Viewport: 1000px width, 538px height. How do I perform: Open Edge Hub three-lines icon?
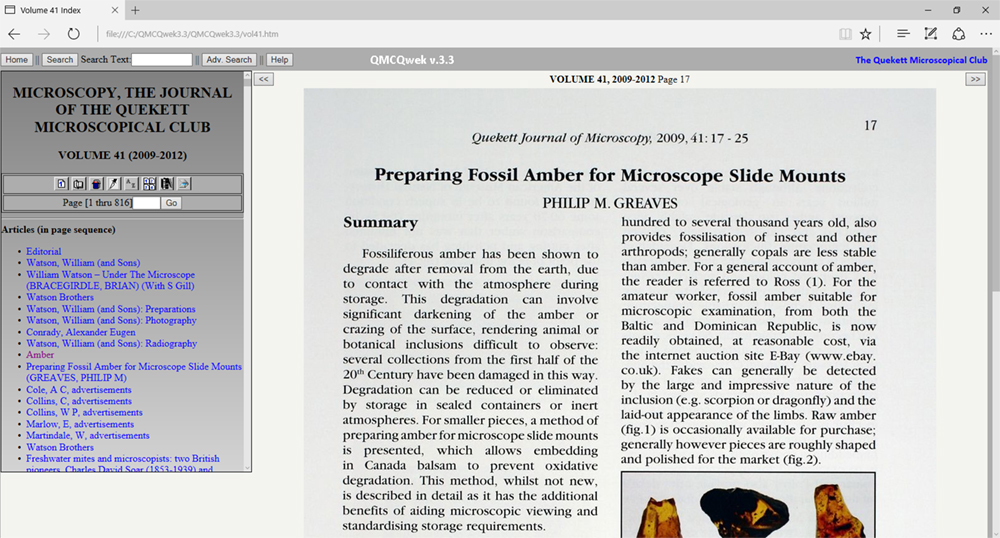pyautogui.click(x=903, y=33)
